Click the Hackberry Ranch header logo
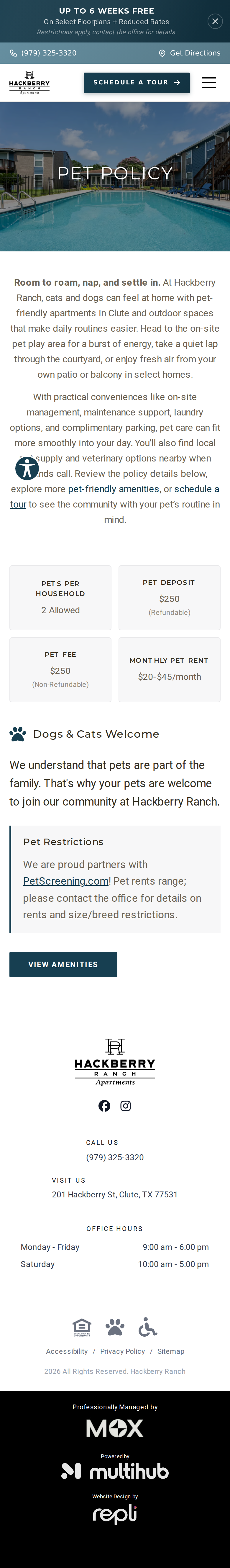This screenshot has width=230, height=1568. point(29,83)
